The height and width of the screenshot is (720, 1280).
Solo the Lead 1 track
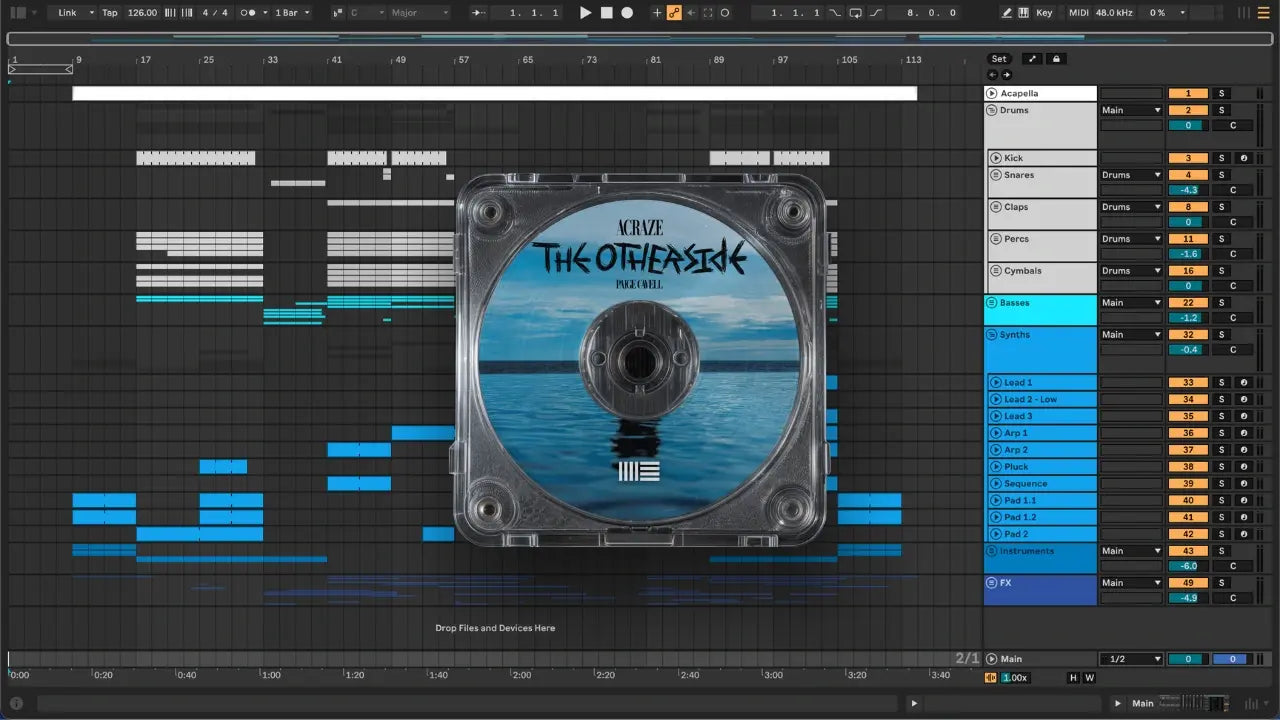(x=1221, y=382)
